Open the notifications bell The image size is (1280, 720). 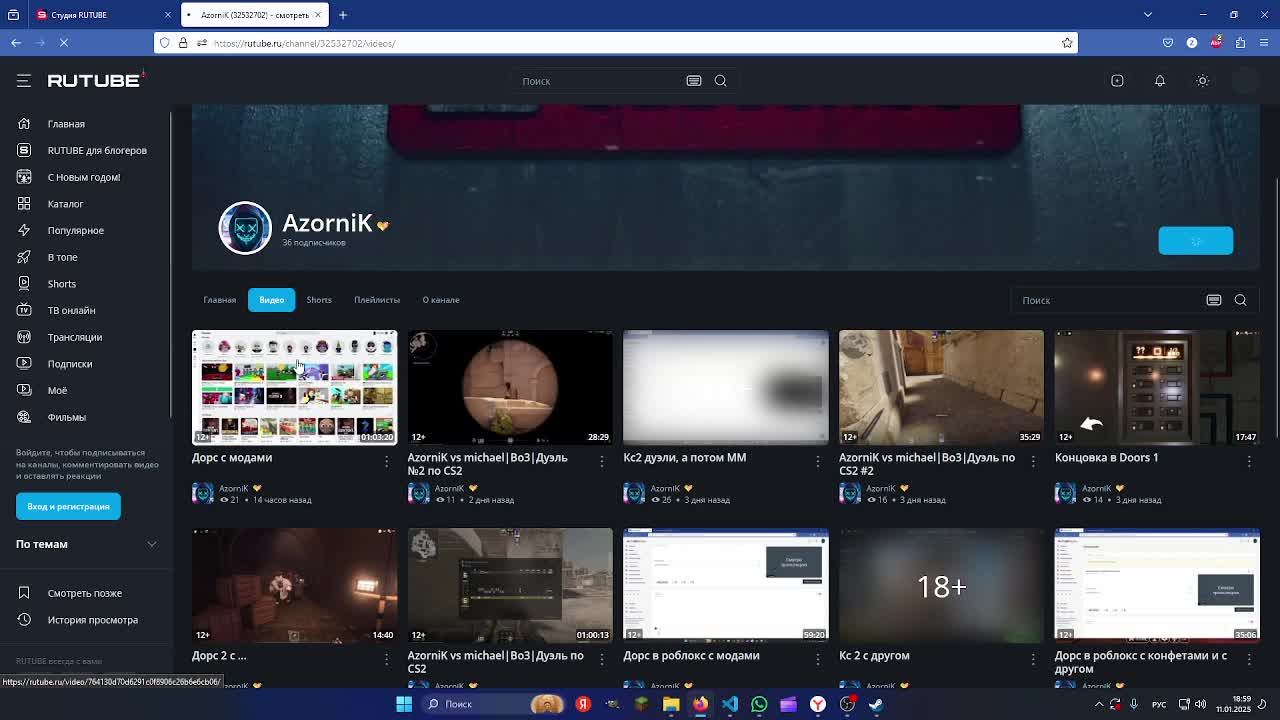tap(1160, 81)
